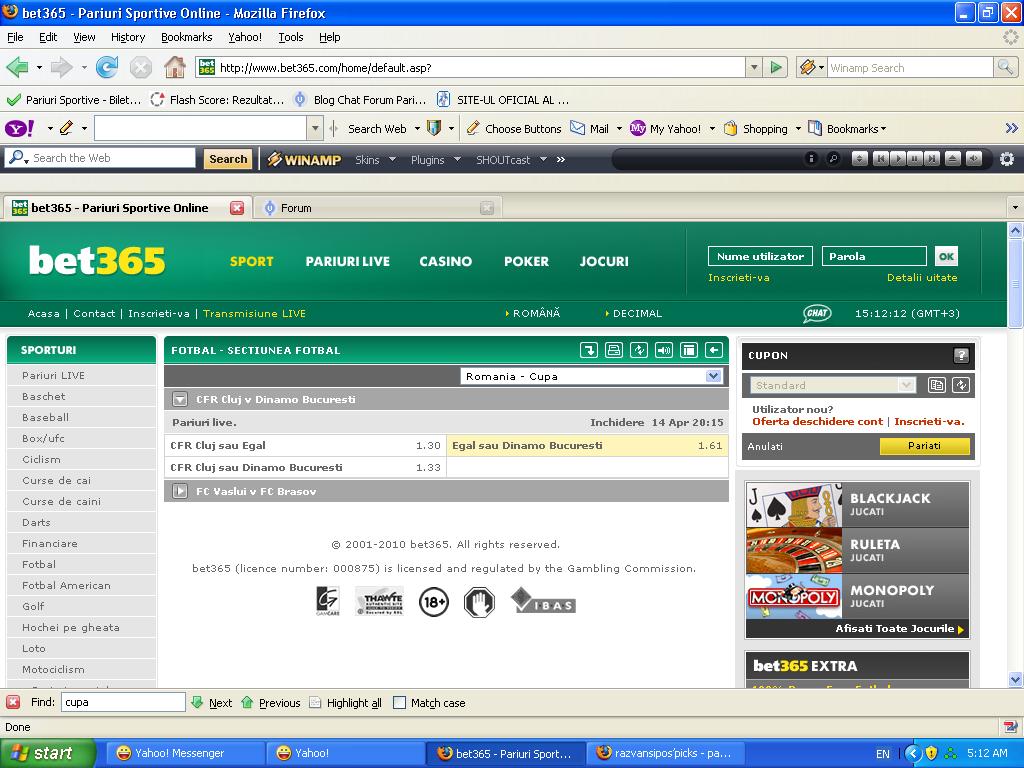Image resolution: width=1024 pixels, height=768 pixels.
Task: Click the coupon refresh icon beside Standard
Action: (x=961, y=385)
